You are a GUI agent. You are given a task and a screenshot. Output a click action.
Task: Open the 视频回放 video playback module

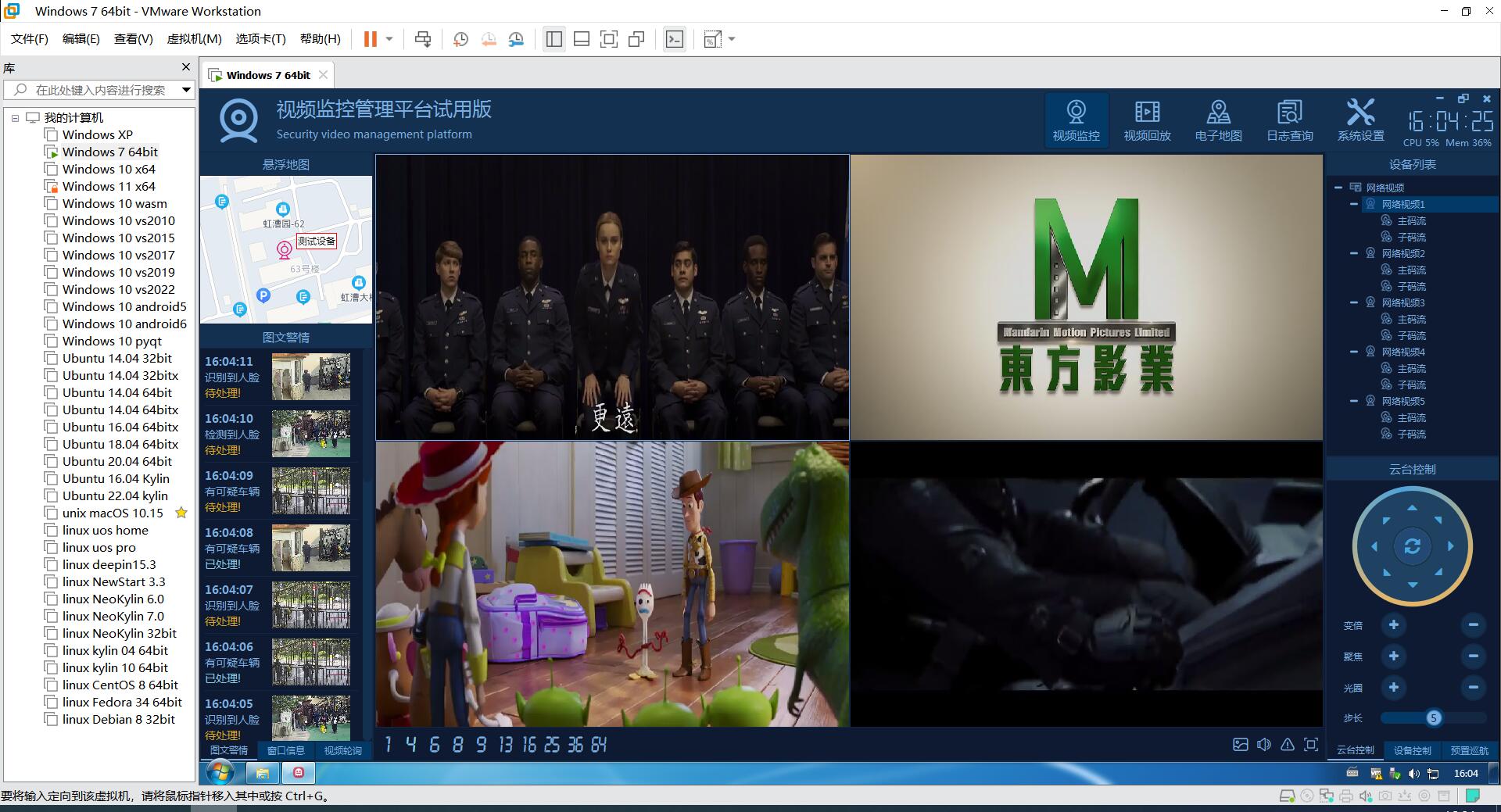(1147, 120)
